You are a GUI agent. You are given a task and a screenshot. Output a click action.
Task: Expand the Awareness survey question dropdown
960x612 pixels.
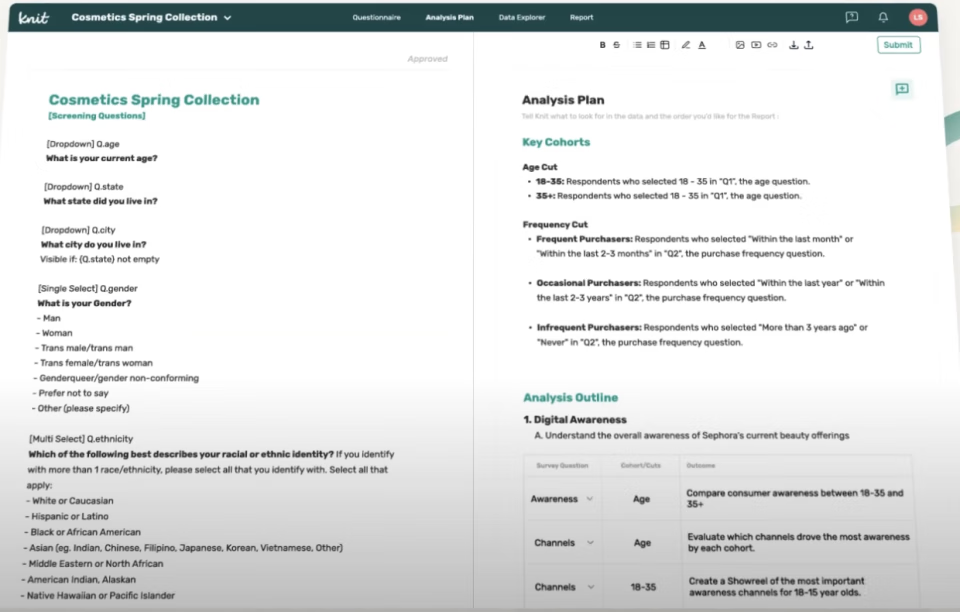[590, 499]
